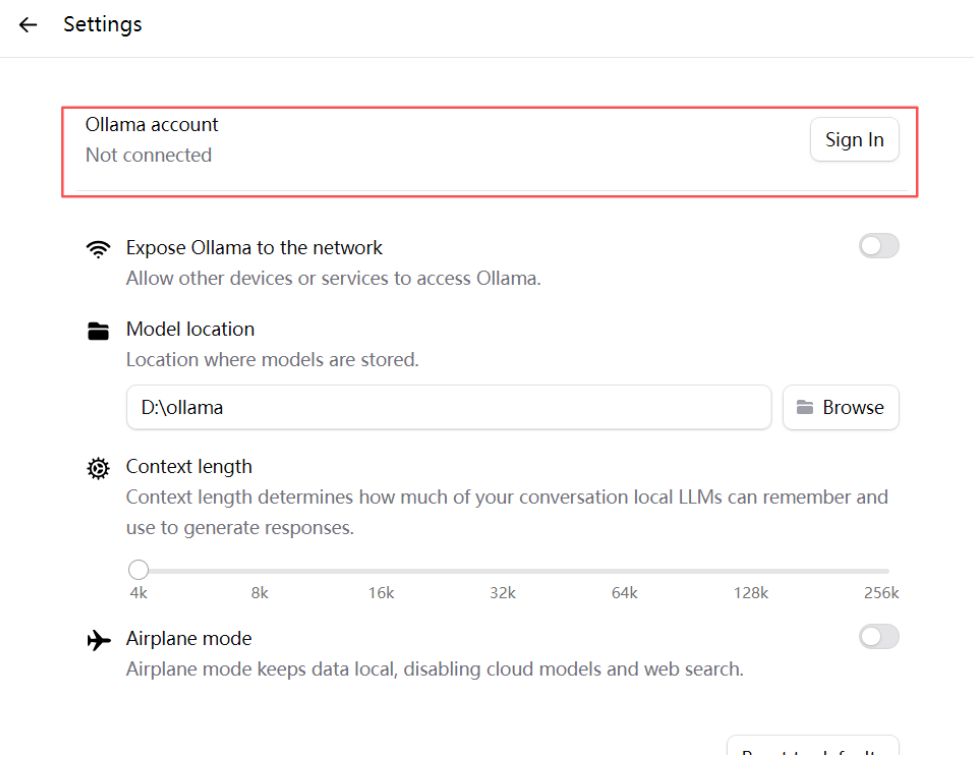This screenshot has width=974, height=776.
Task: Click the Not connected status text
Action: pyautogui.click(x=148, y=155)
